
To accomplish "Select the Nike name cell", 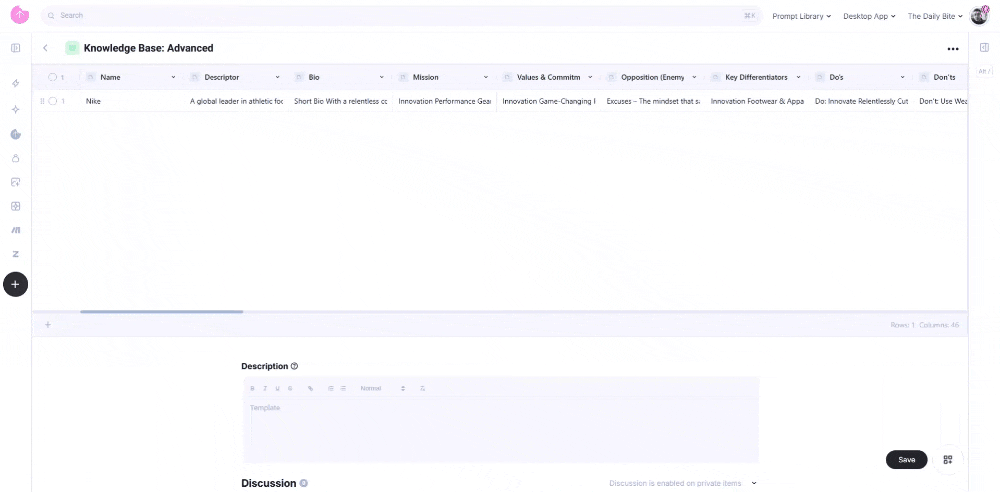I will pos(132,101).
